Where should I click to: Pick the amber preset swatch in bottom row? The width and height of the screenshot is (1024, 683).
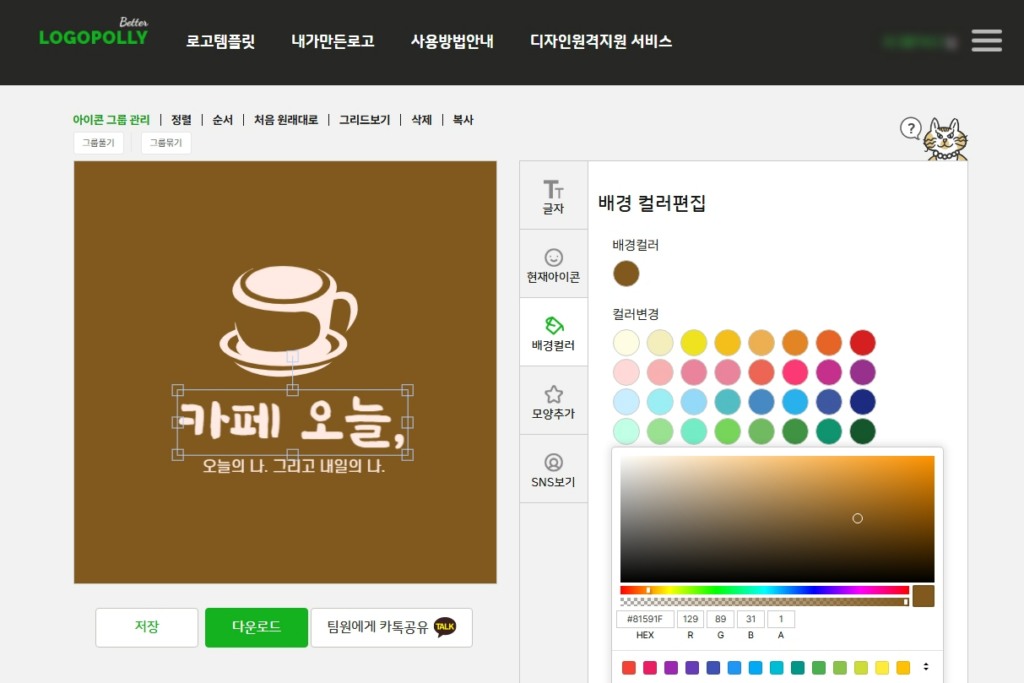coord(903,667)
